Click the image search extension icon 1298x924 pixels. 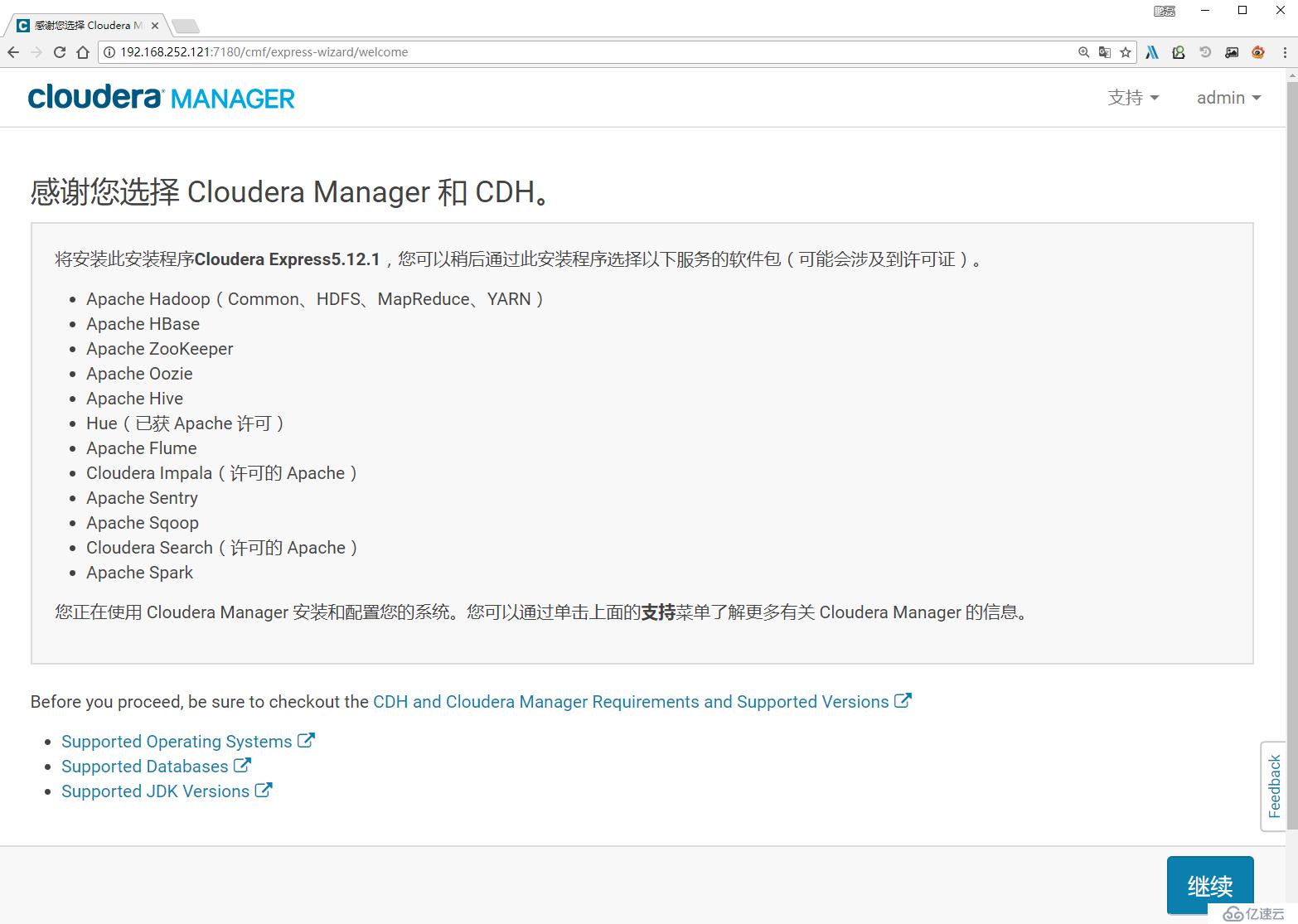click(1232, 52)
